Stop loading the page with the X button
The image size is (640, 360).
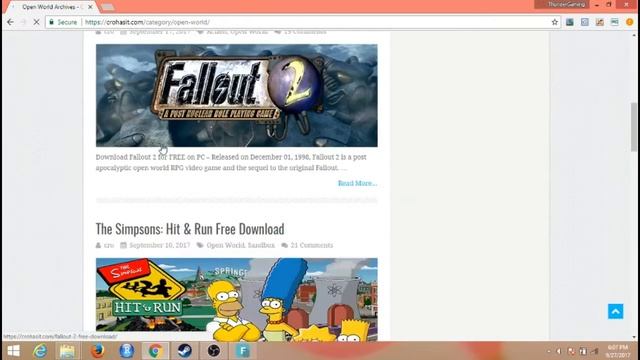coord(36,22)
